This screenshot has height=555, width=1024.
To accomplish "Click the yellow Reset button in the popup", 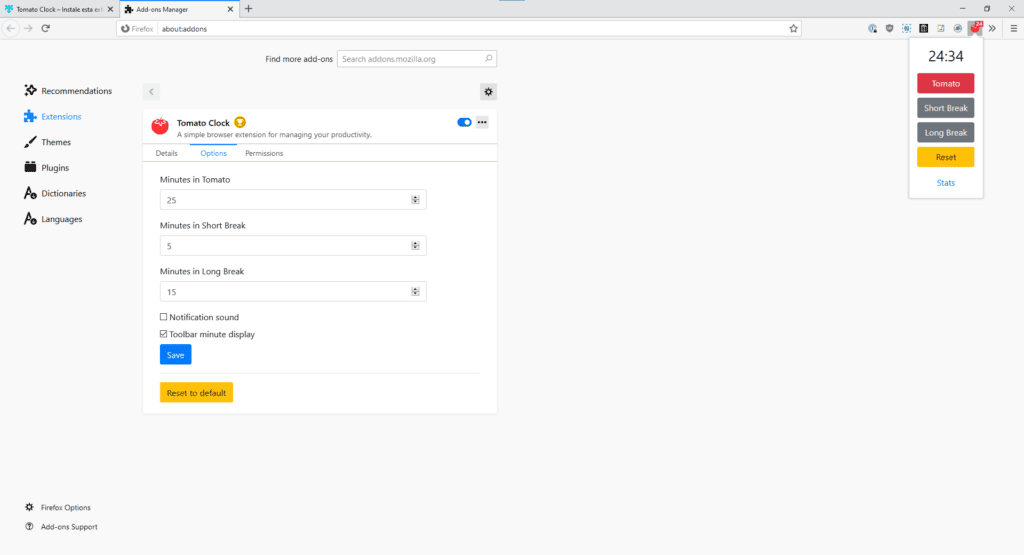I will point(946,157).
